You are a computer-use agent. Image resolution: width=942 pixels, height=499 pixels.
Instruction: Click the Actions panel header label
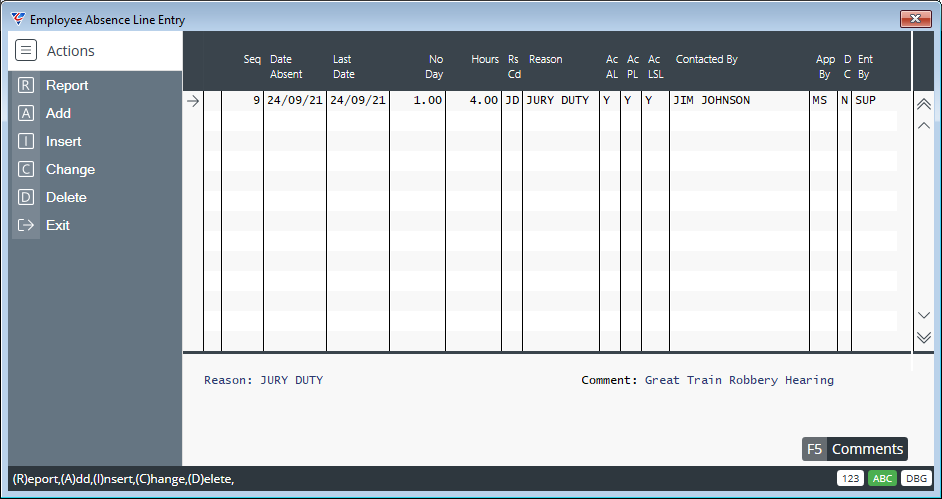click(71, 51)
